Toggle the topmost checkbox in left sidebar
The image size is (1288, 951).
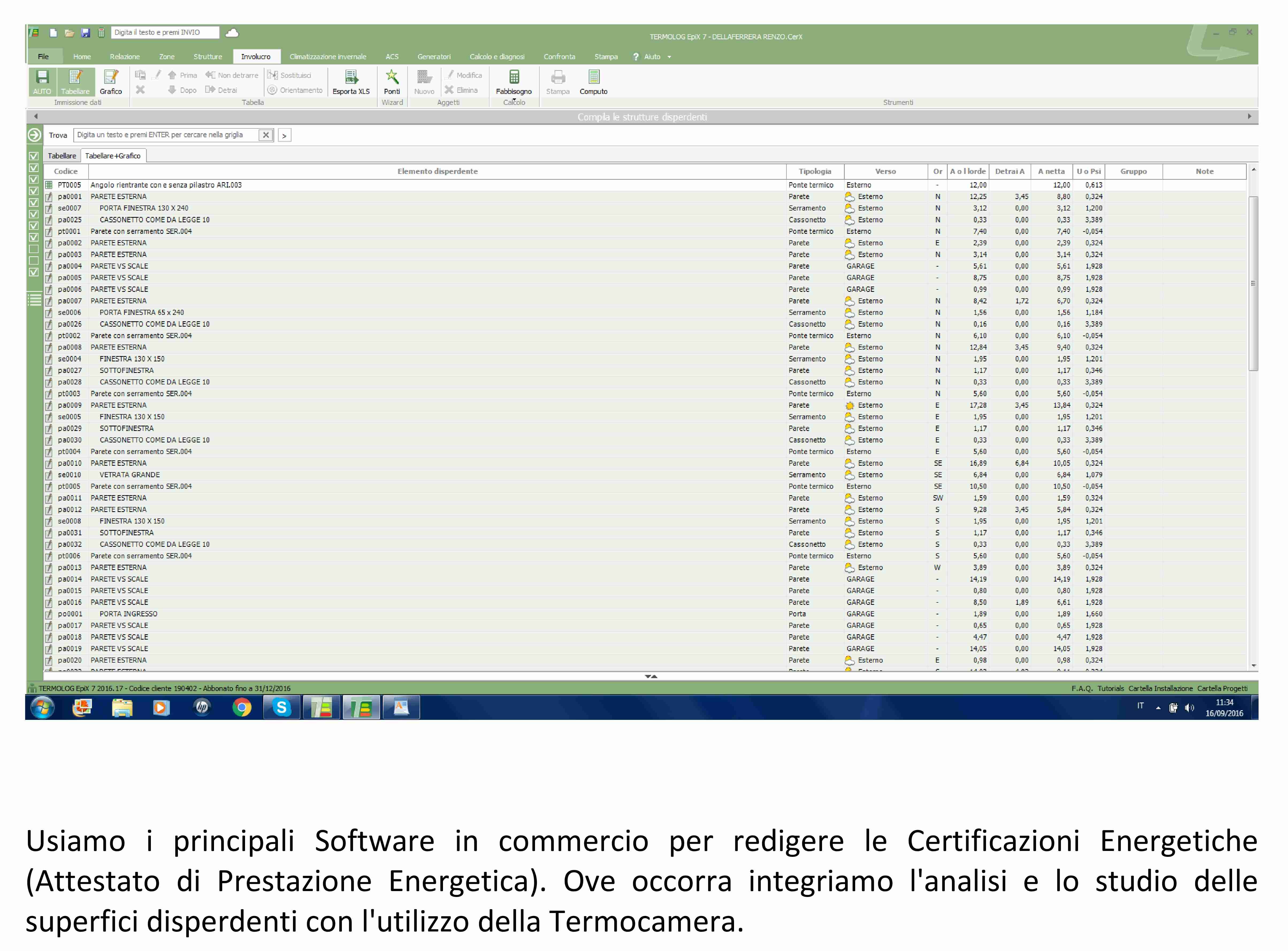click(x=34, y=156)
